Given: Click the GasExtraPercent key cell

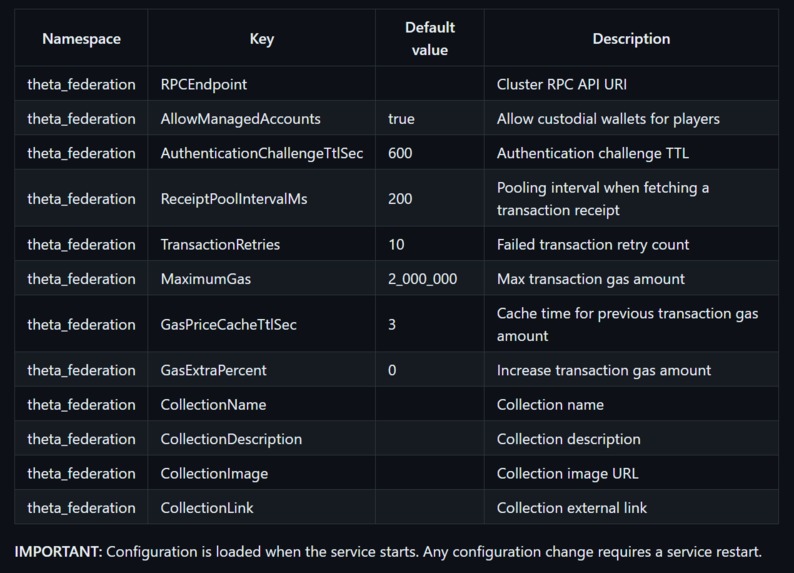Looking at the screenshot, I should [213, 370].
